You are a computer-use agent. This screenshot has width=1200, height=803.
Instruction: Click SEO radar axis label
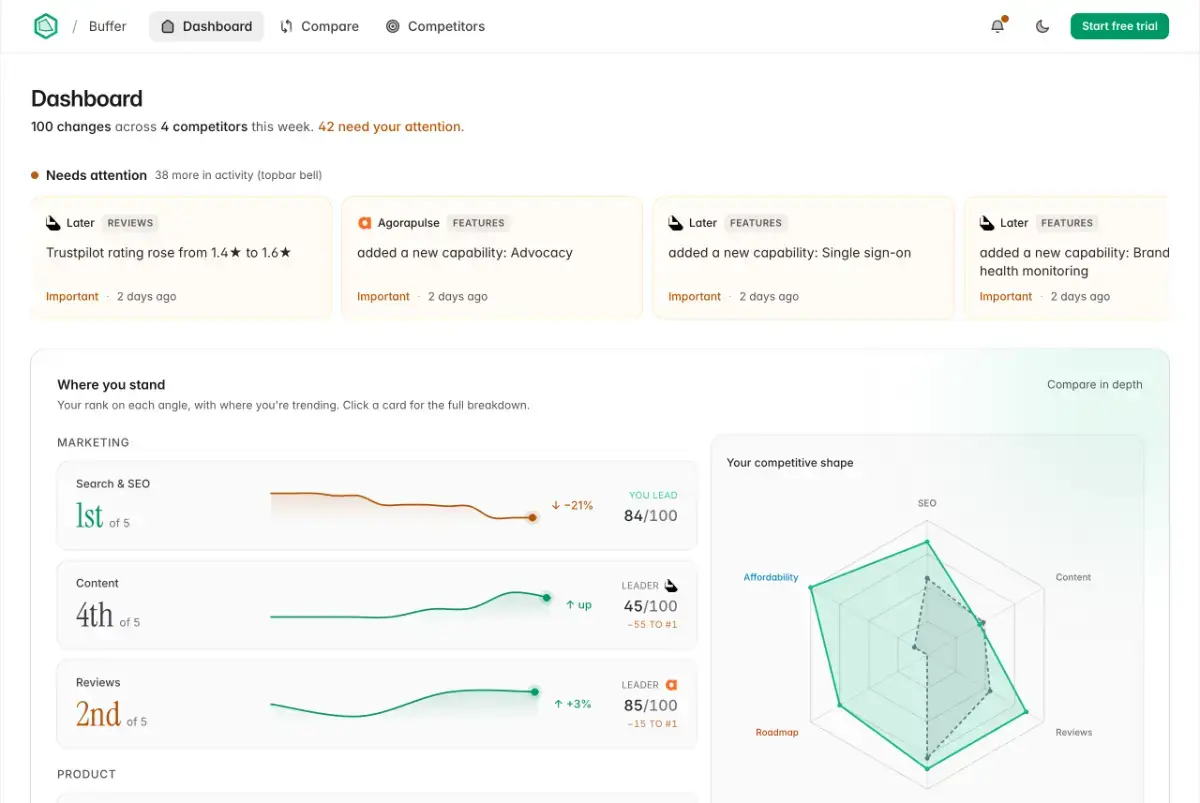coord(927,503)
